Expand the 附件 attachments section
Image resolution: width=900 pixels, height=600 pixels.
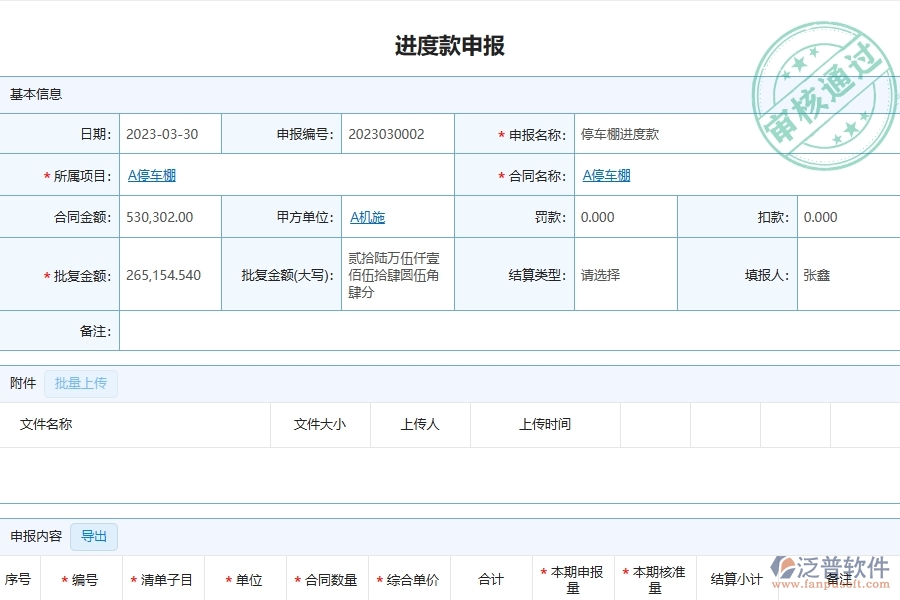pos(22,383)
